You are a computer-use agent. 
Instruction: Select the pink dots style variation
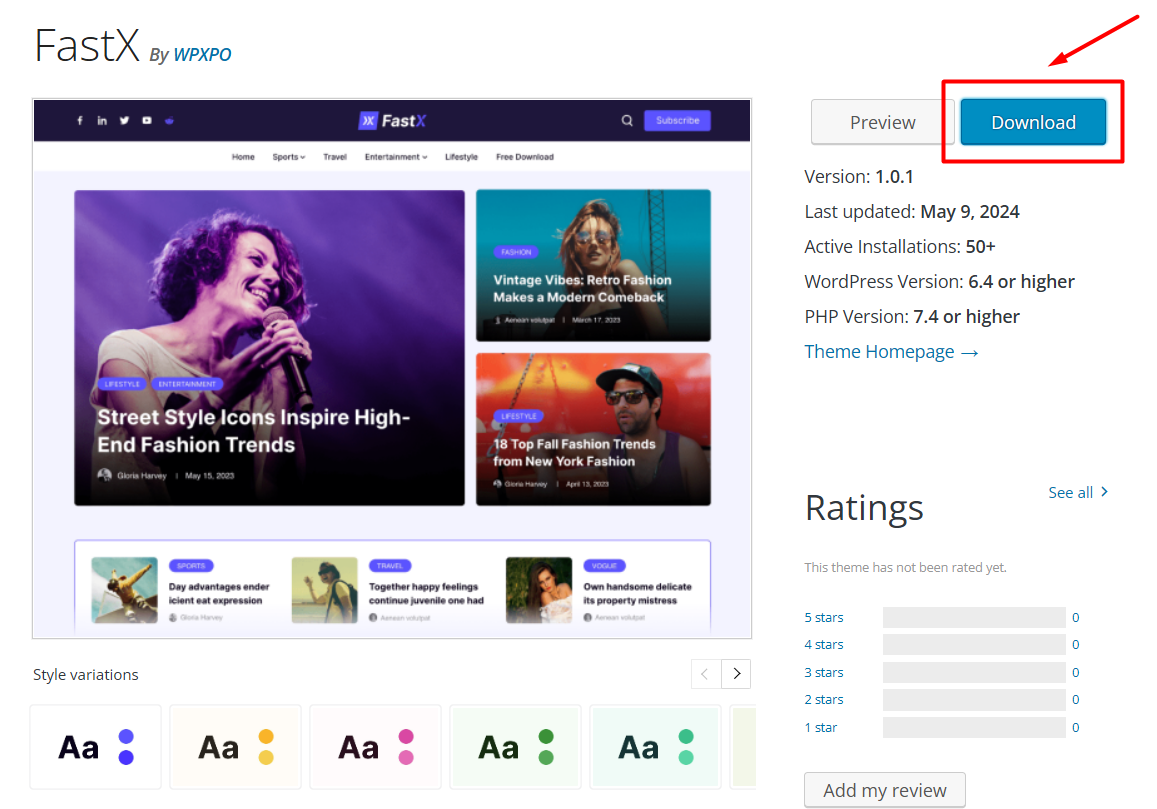[375, 747]
